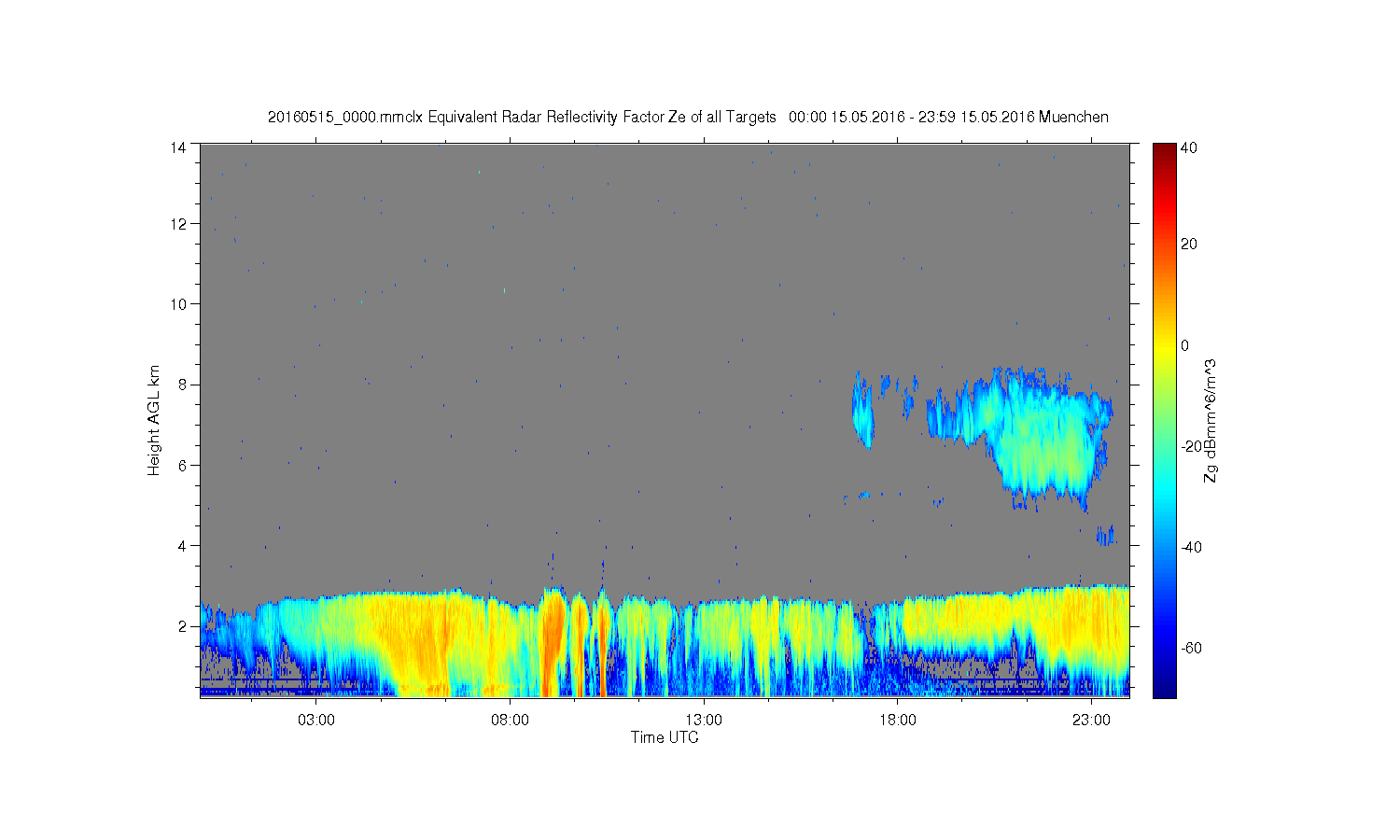This screenshot has width=1400, height=840.
Task: Select the 23:00 time axis label
Action: [1091, 720]
